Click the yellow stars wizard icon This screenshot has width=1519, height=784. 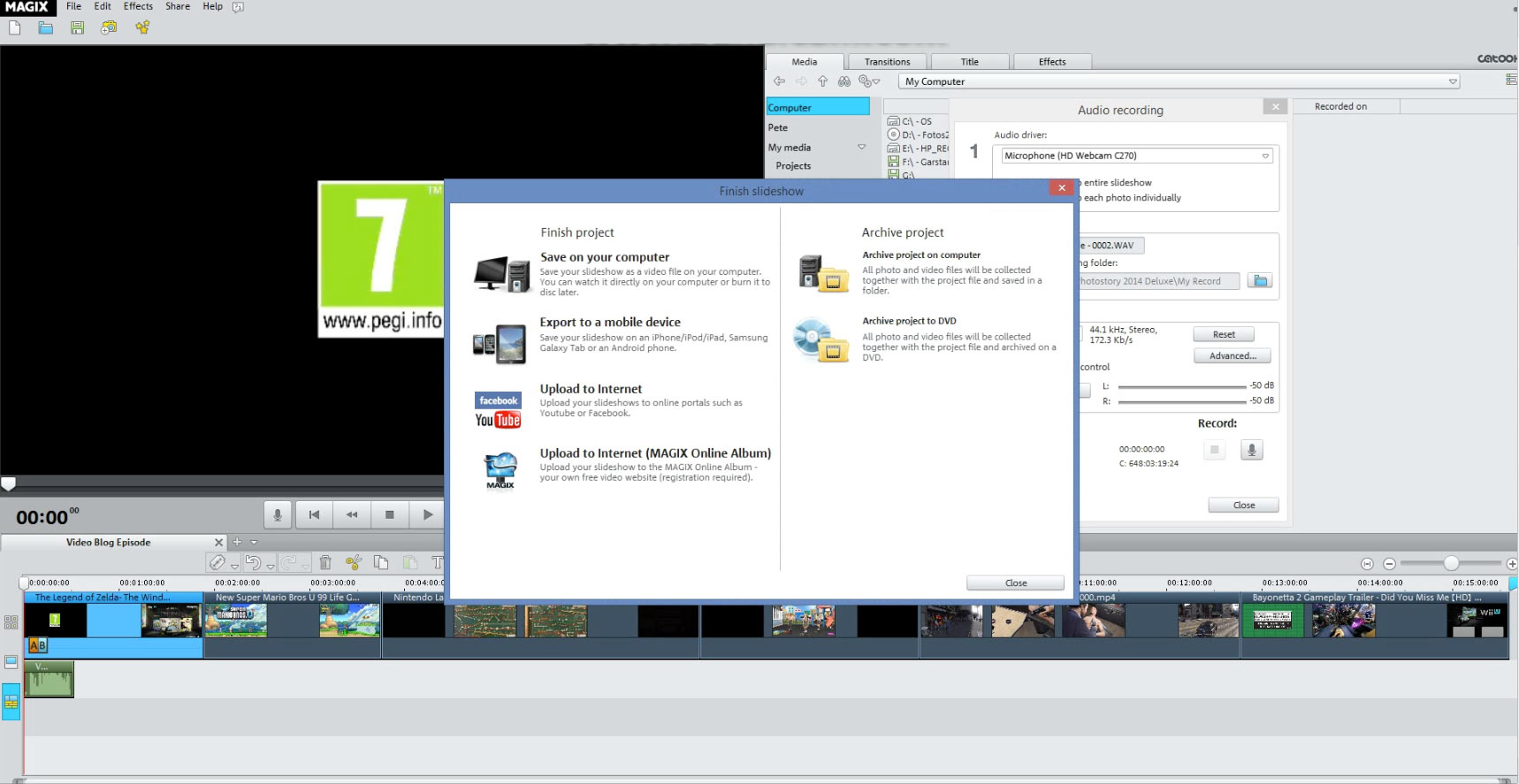[142, 27]
